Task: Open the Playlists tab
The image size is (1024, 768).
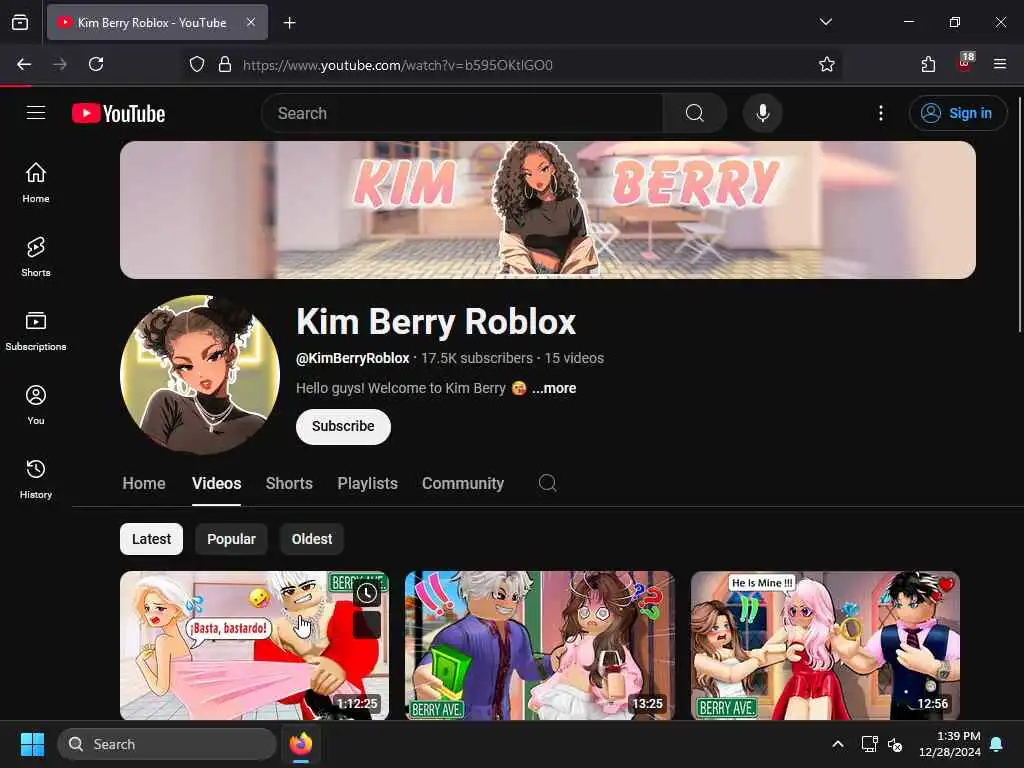Action: (367, 484)
